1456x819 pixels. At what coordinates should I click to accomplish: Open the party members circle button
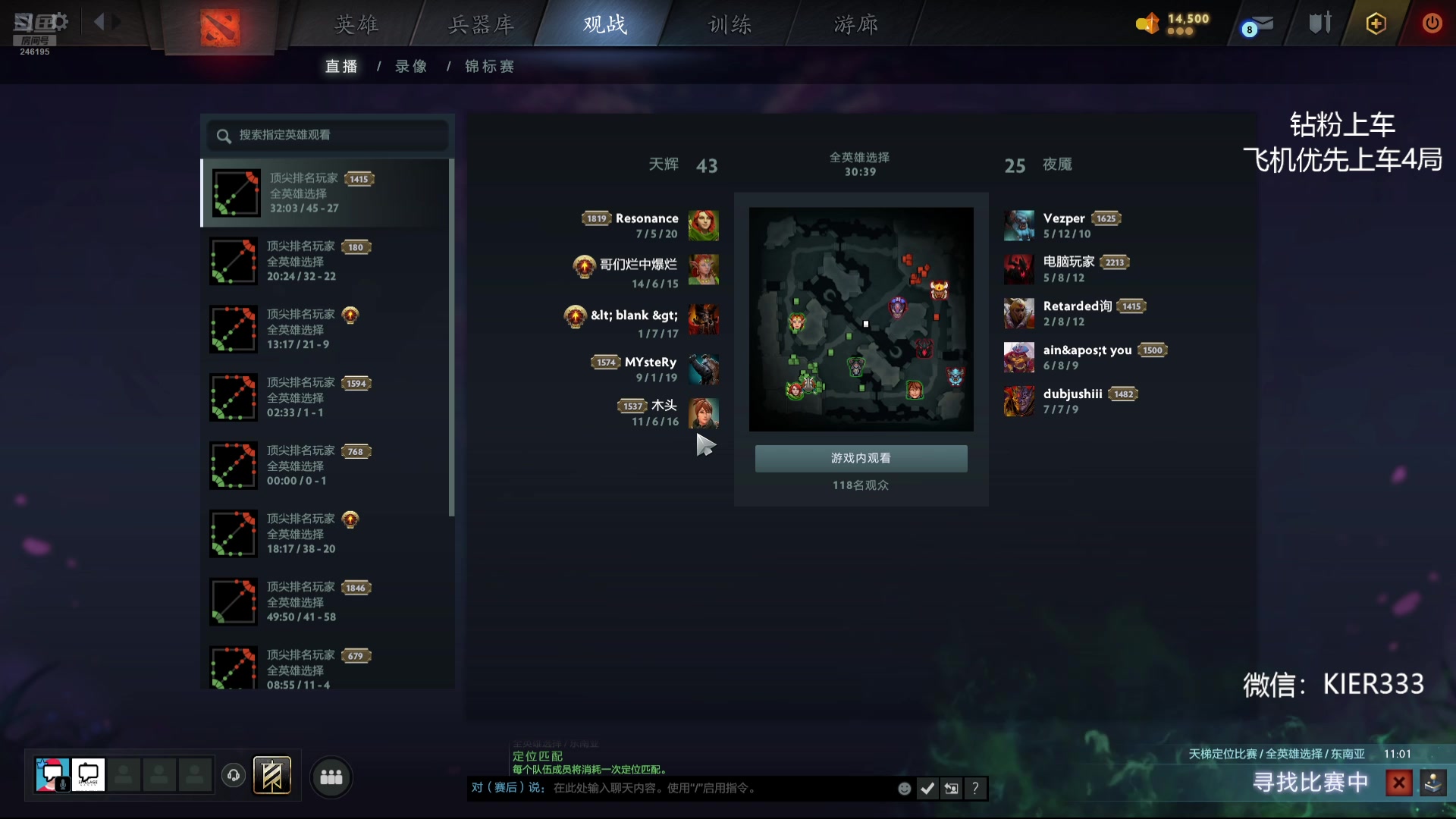tap(331, 777)
